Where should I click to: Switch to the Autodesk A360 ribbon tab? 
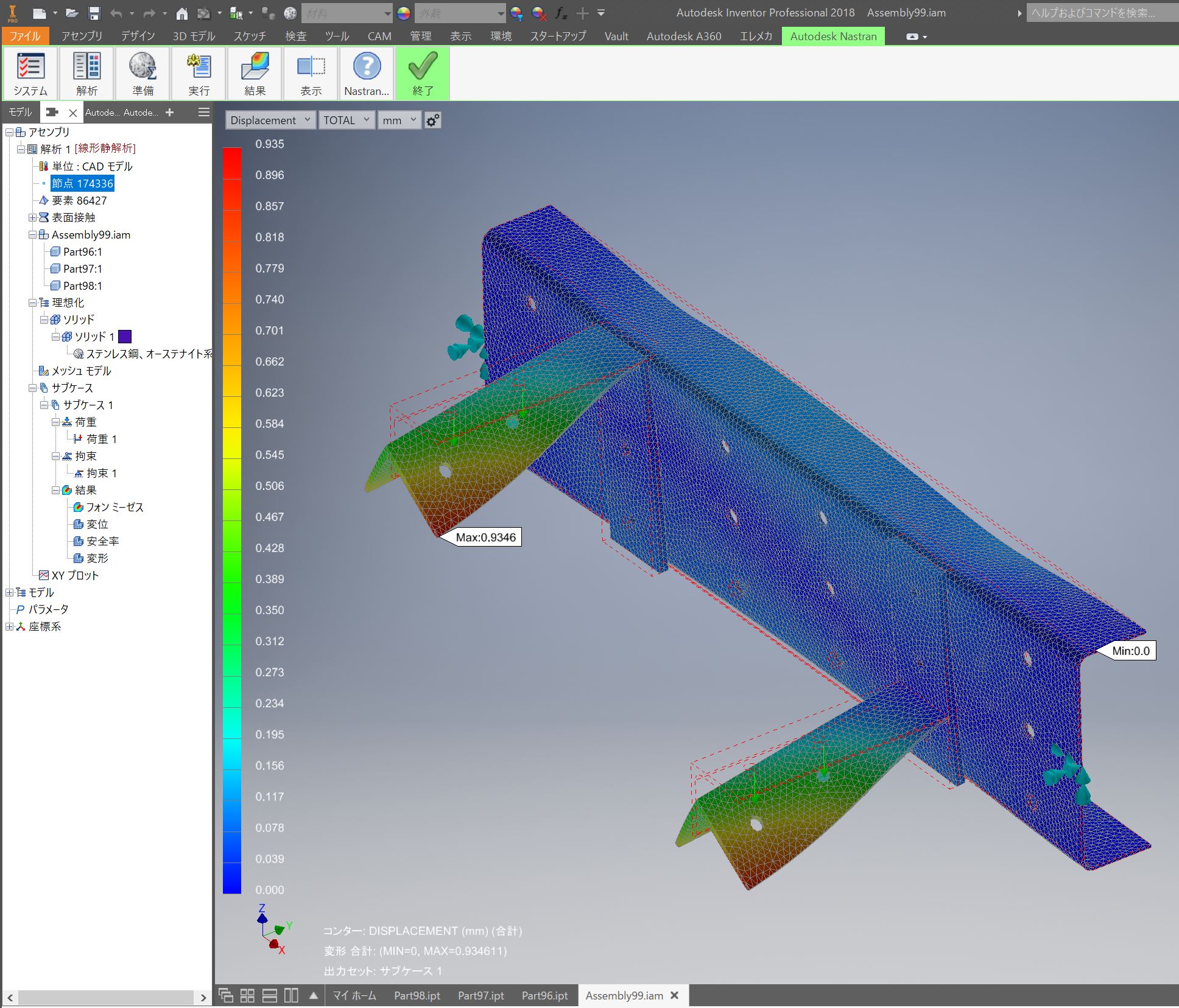[x=683, y=36]
